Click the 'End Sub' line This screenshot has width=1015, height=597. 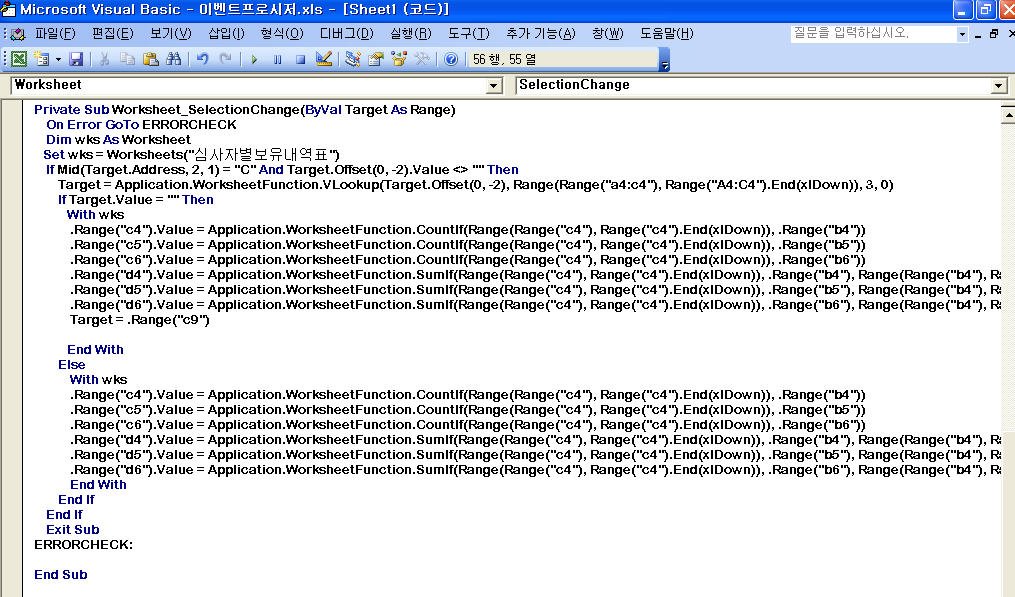pos(61,575)
